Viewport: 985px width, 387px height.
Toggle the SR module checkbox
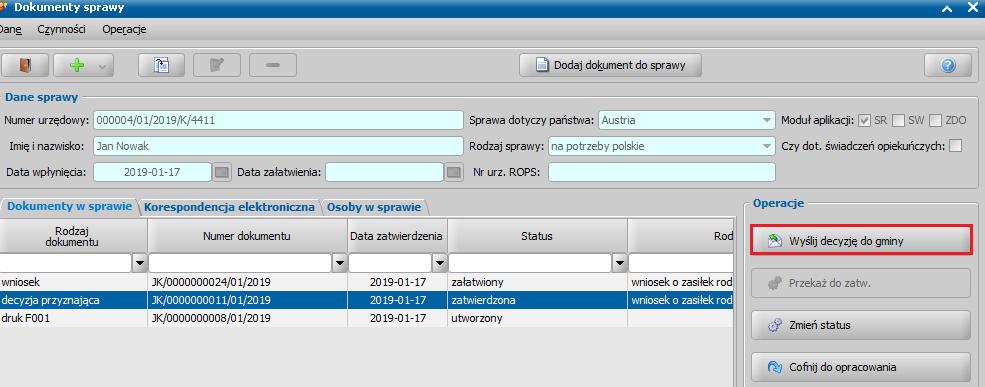coord(864,120)
